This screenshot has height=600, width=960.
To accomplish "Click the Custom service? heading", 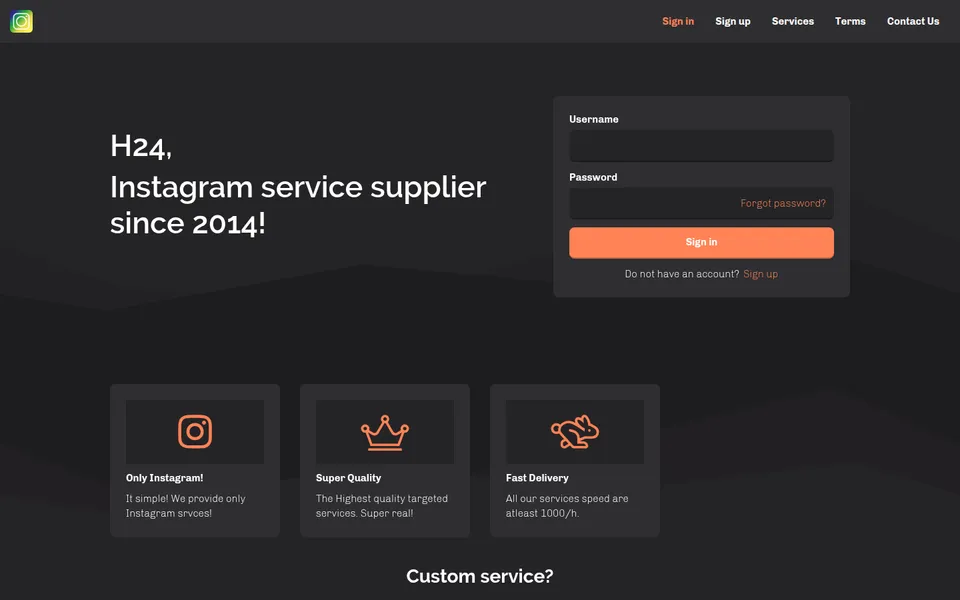I will pyautogui.click(x=480, y=576).
